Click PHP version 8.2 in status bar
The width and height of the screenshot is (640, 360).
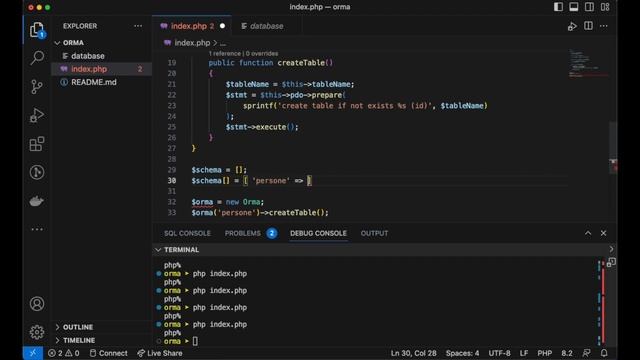pyautogui.click(x=567, y=353)
